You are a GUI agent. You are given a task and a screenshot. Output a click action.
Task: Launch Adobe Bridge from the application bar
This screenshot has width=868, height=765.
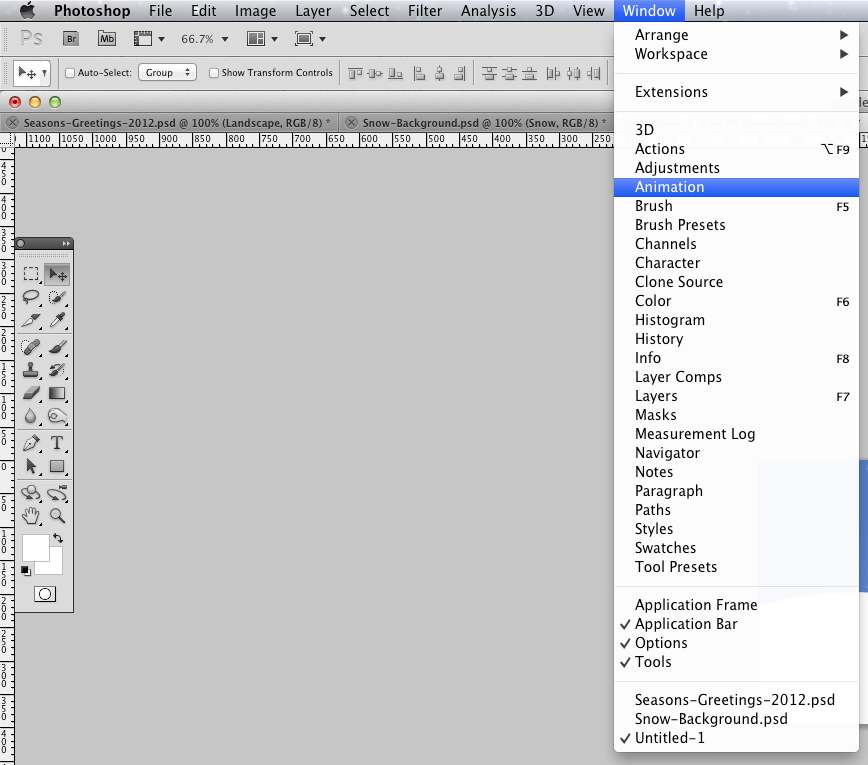pos(71,39)
